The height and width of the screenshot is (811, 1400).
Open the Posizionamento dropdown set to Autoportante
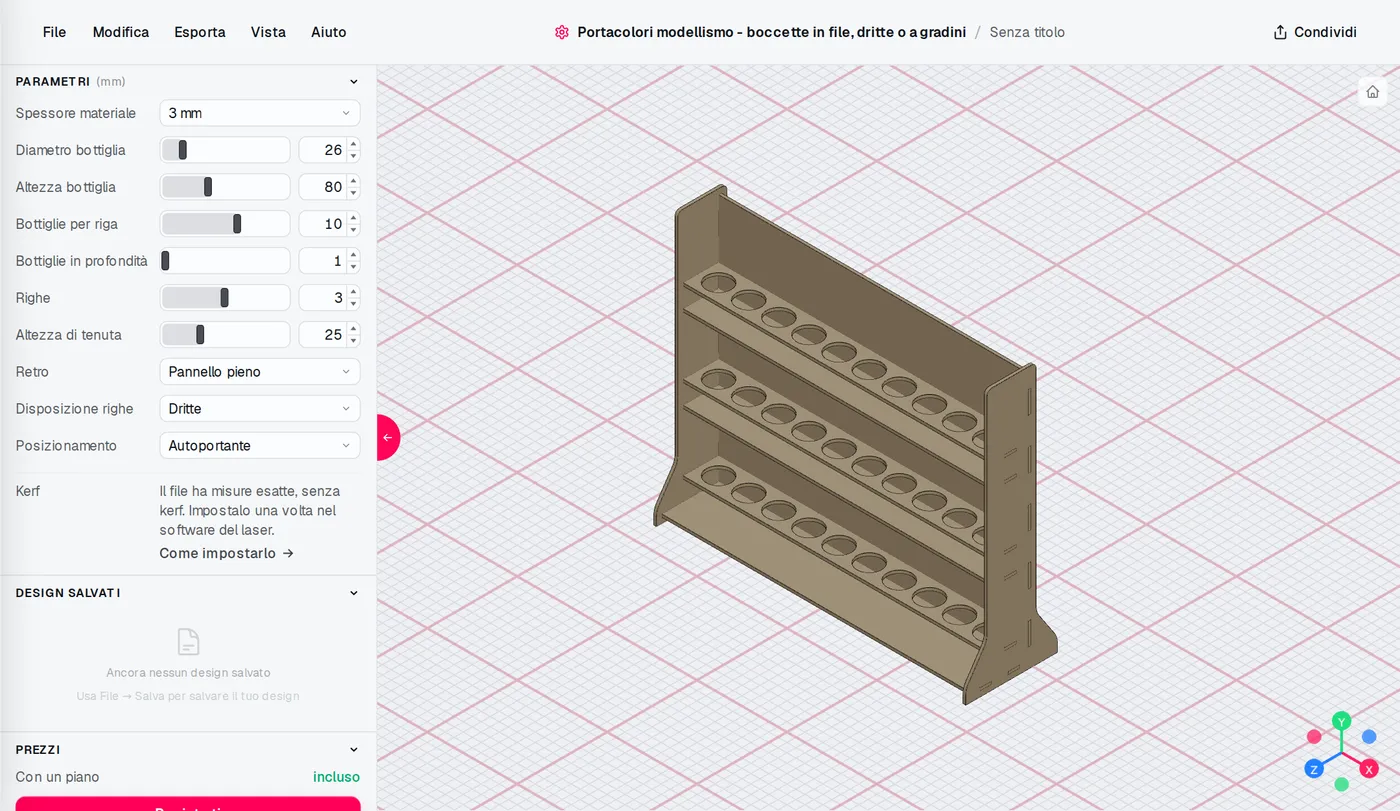[260, 446]
